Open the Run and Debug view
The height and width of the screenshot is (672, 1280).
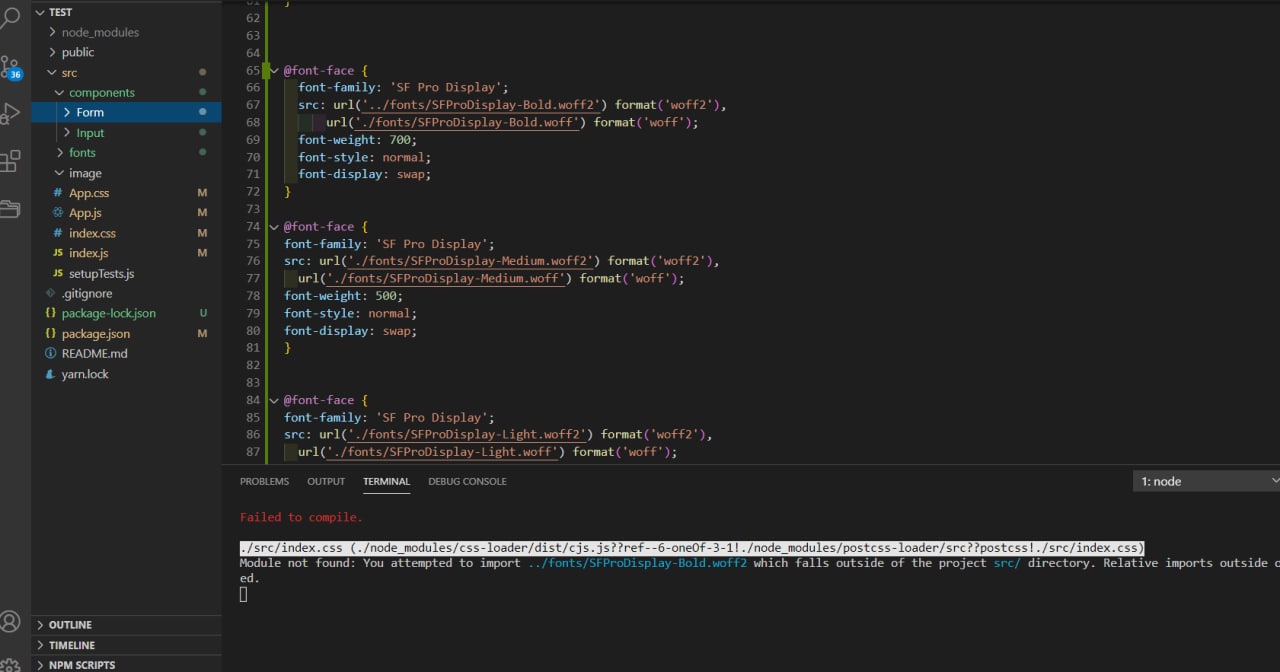tap(10, 113)
